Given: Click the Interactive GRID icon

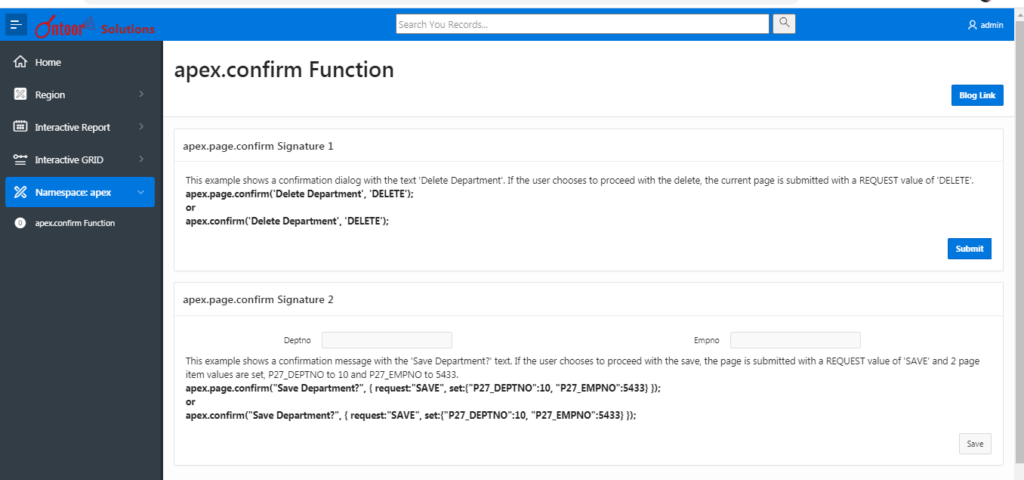Looking at the screenshot, I should point(20,160).
